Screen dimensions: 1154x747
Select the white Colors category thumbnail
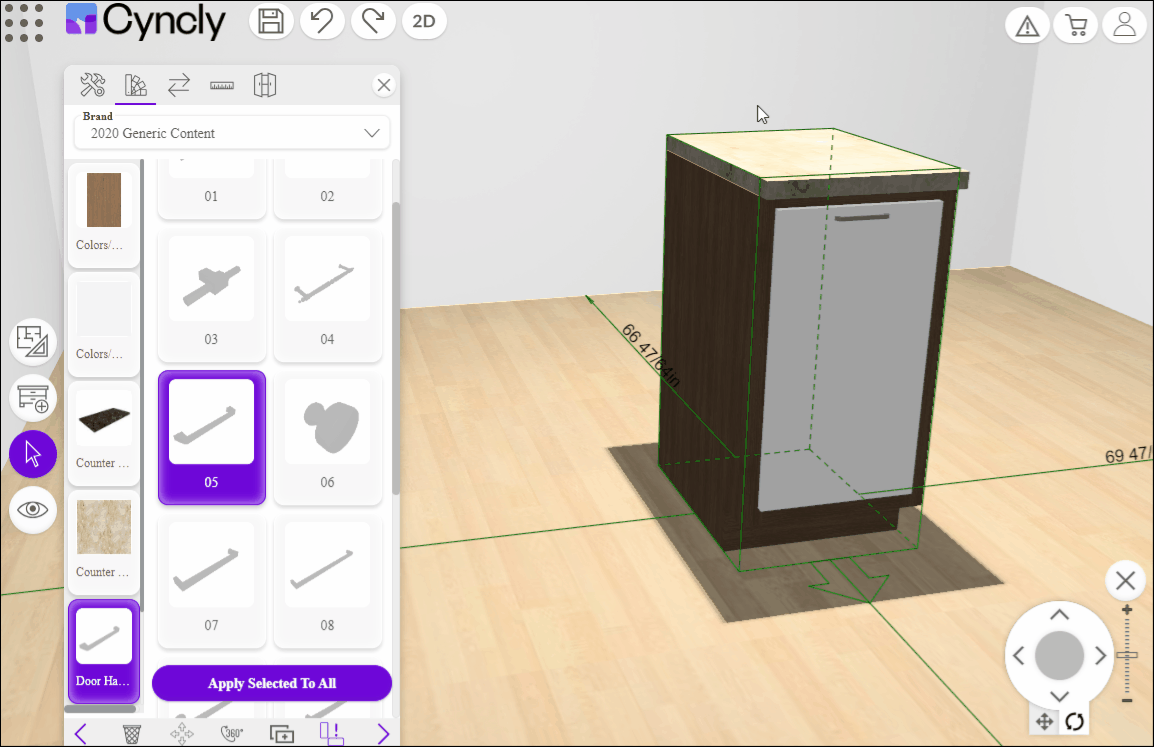(104, 324)
